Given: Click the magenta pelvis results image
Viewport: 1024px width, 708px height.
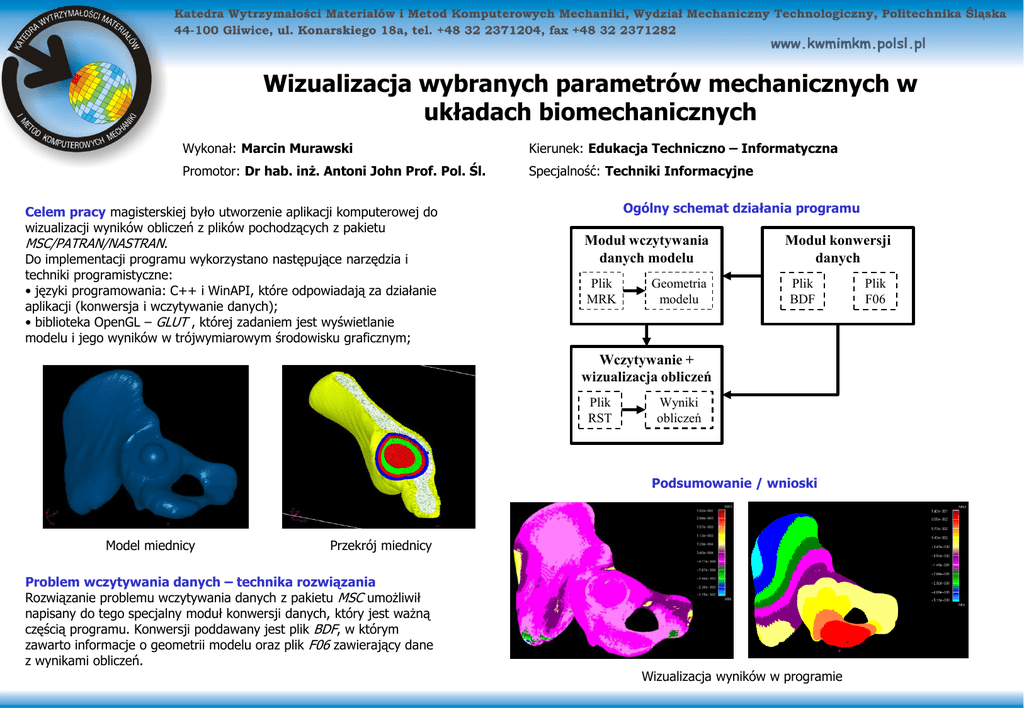Looking at the screenshot, I should (622, 580).
